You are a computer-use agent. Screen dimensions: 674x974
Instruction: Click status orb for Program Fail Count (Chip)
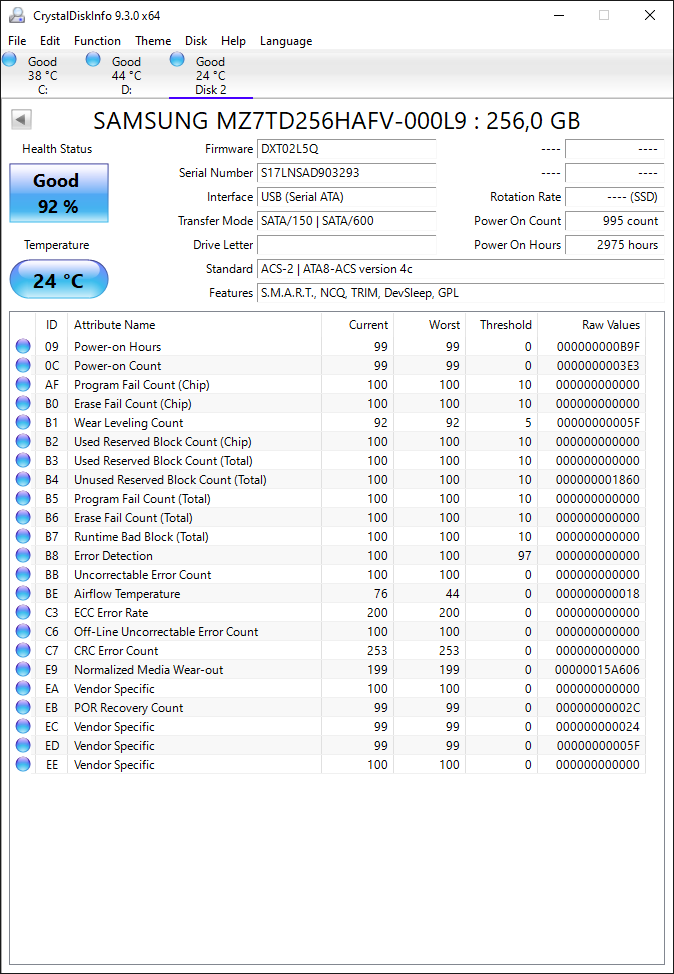(23, 385)
